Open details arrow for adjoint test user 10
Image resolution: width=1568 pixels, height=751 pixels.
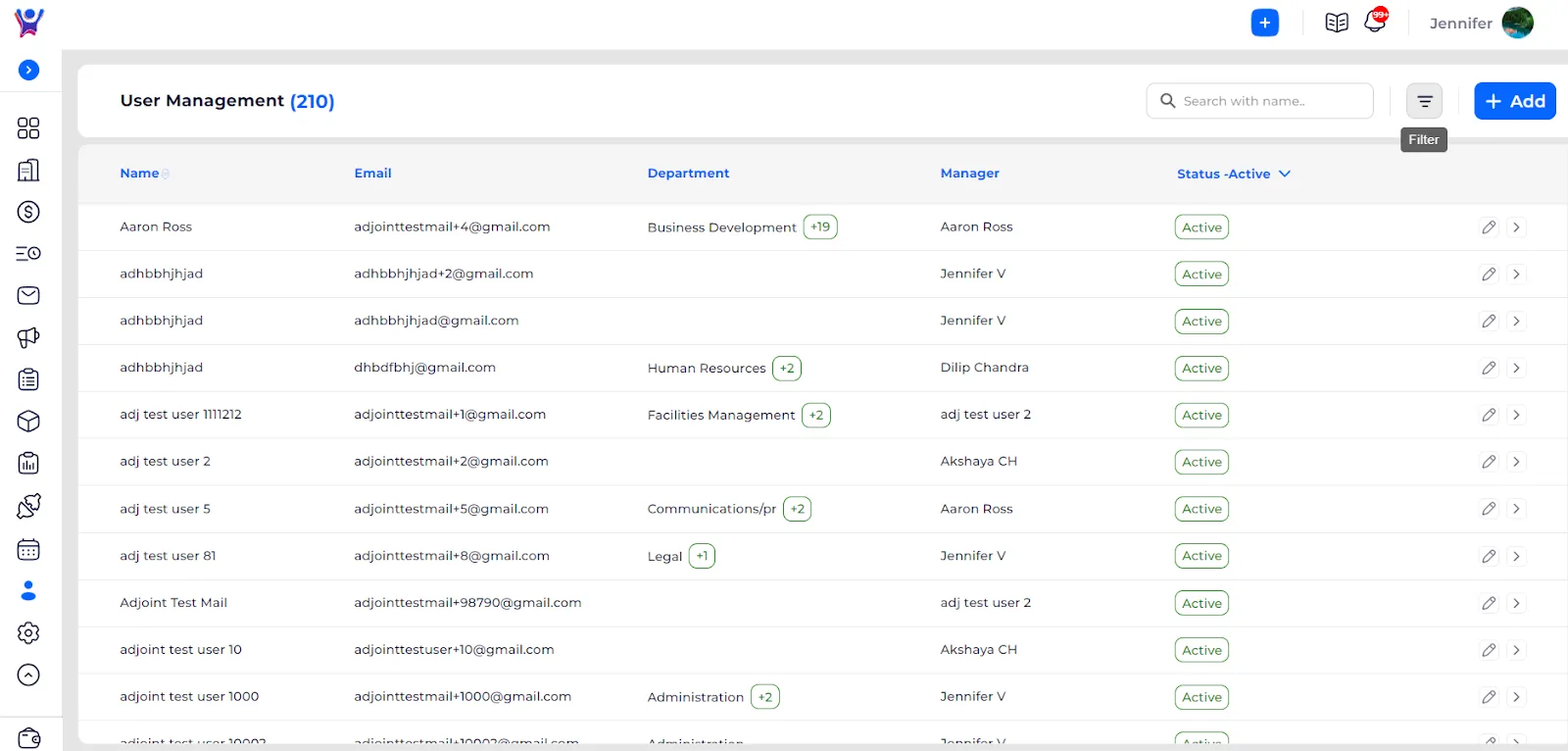pos(1516,650)
